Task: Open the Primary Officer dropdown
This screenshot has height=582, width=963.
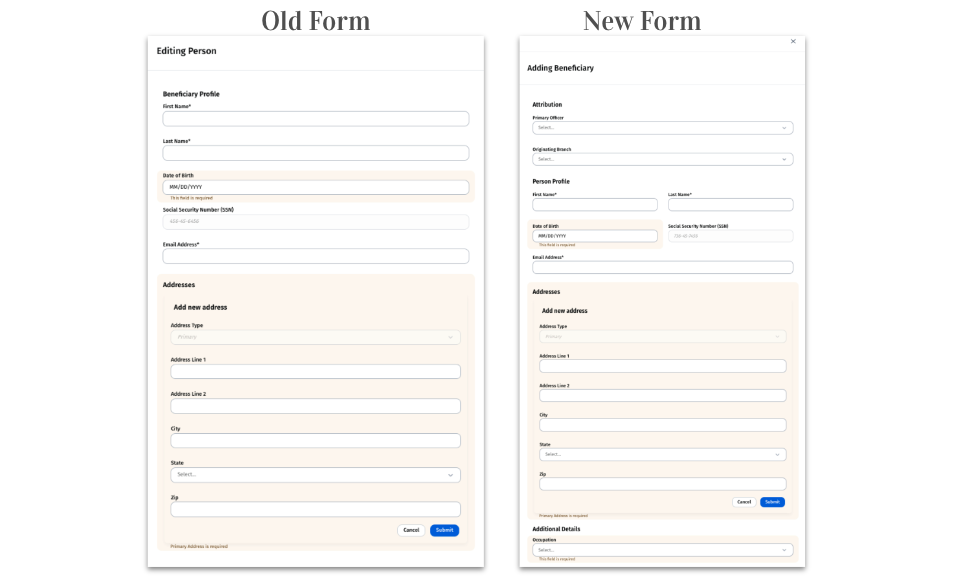Action: click(662, 128)
